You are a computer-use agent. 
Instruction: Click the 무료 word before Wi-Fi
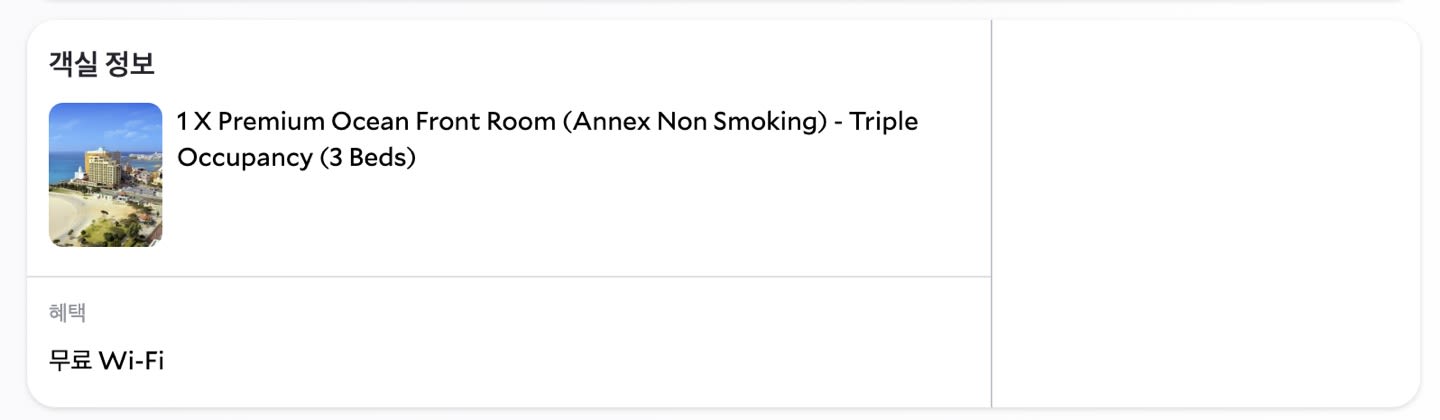pos(69,360)
